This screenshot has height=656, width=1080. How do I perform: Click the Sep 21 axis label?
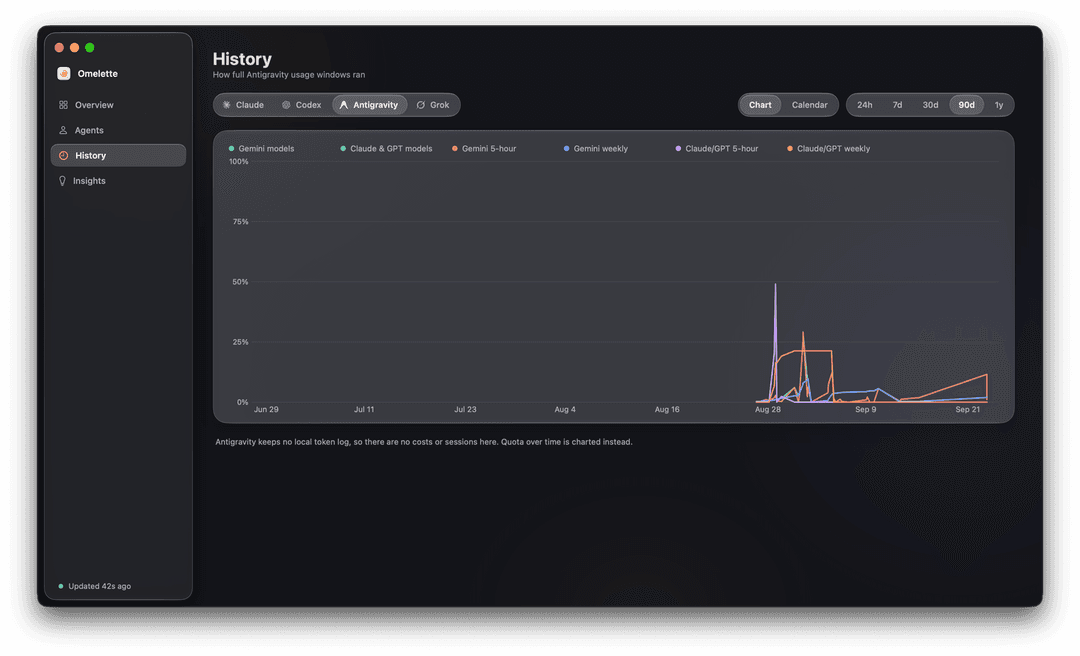(967, 409)
